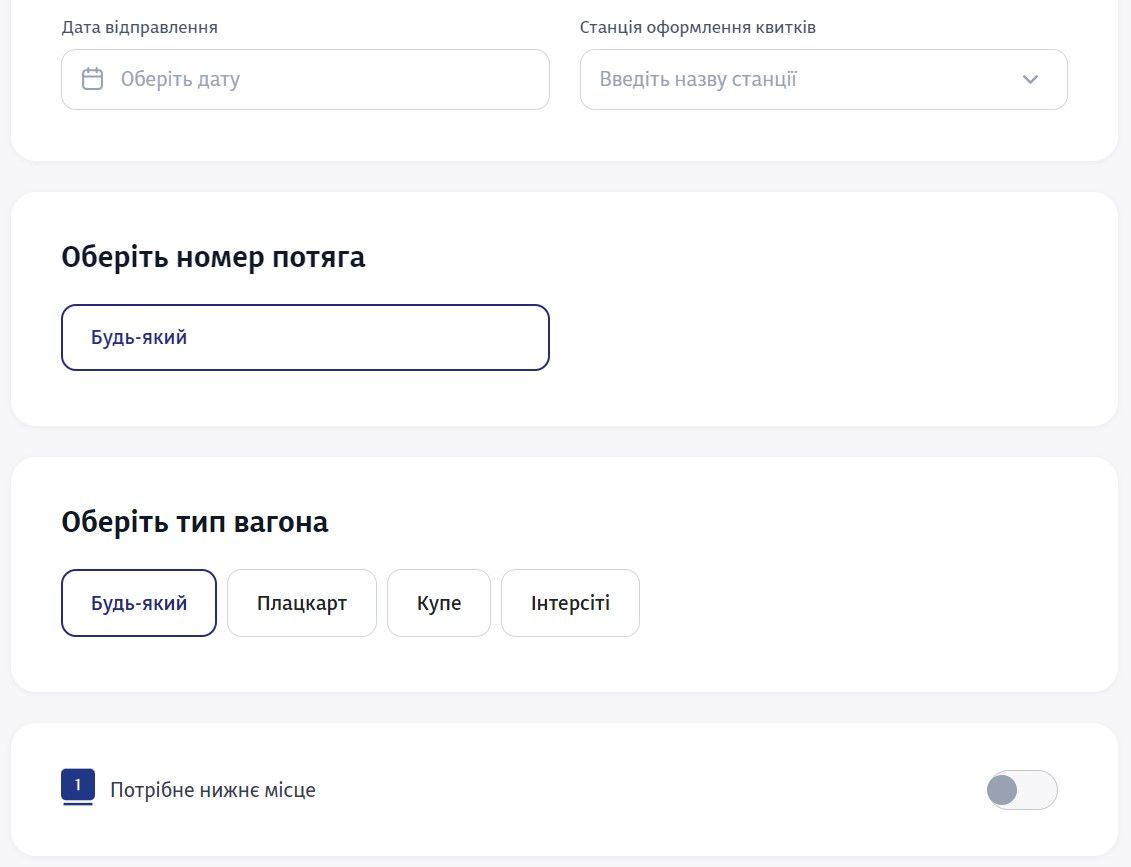Viewport: 1131px width, 867px height.
Task: Select 'Будь-який' under wagon type options
Action: pyautogui.click(x=138, y=602)
